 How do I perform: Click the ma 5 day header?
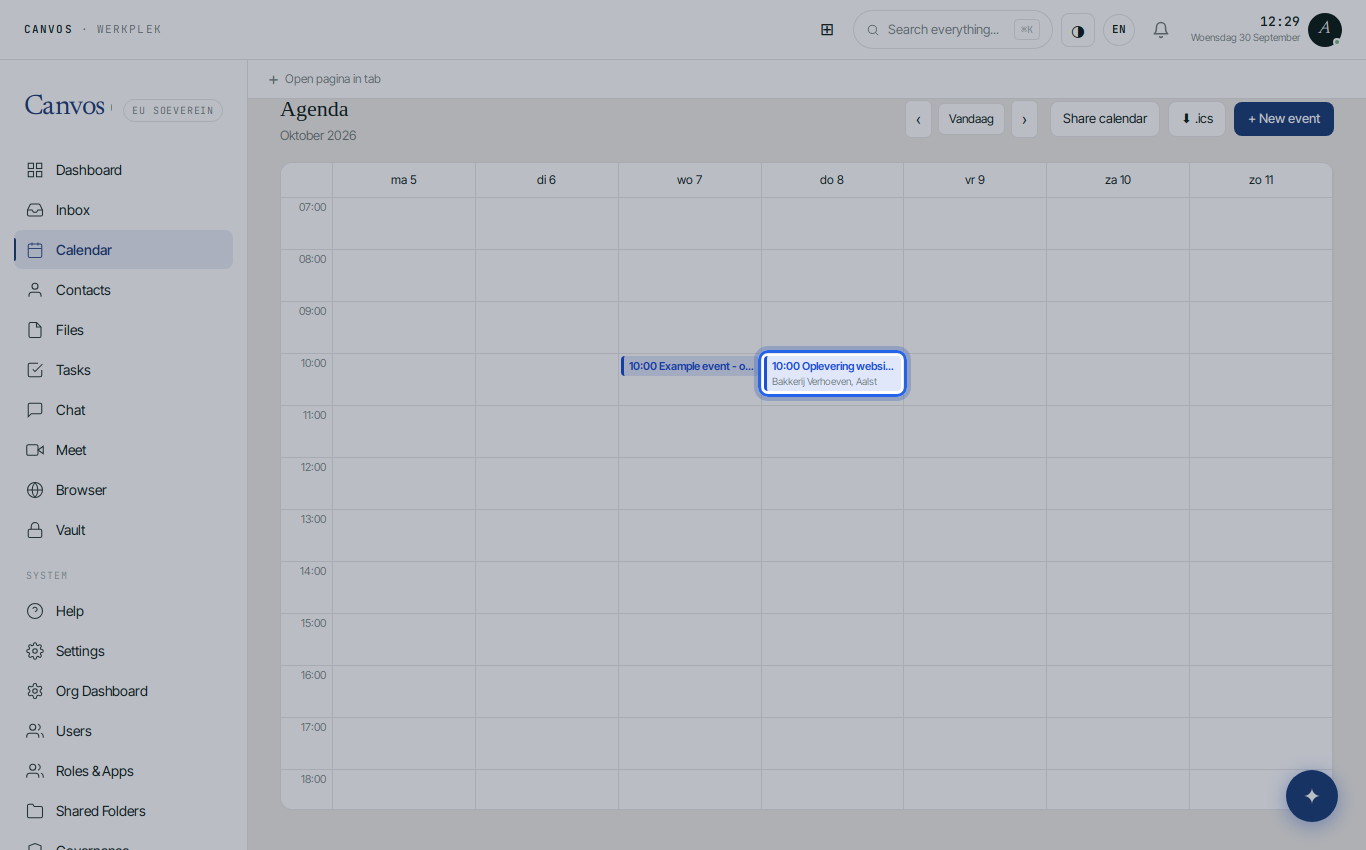tap(404, 180)
